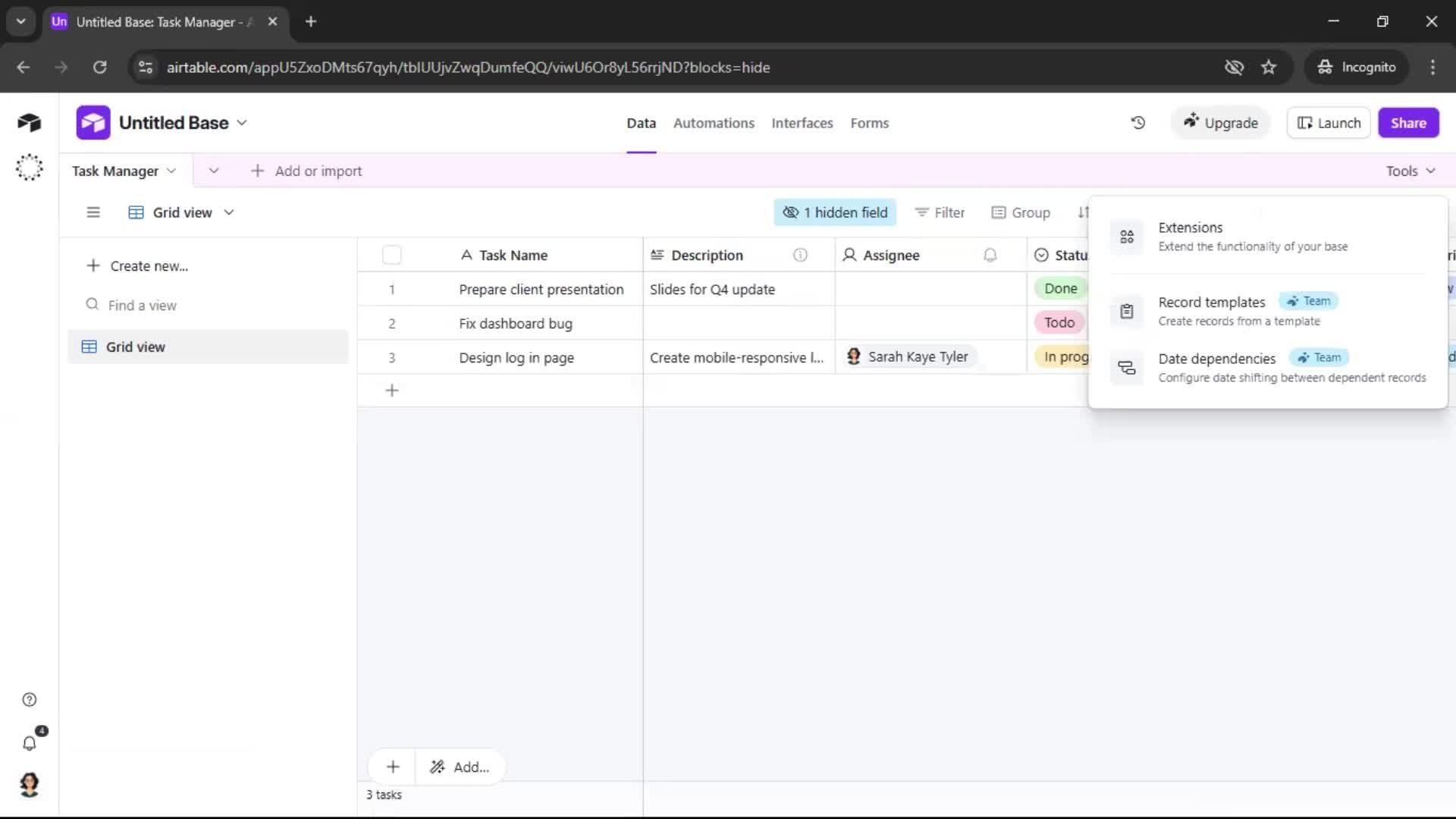Click the Record templates clipboard icon
Screen dimensions: 1456x819
[1127, 312]
